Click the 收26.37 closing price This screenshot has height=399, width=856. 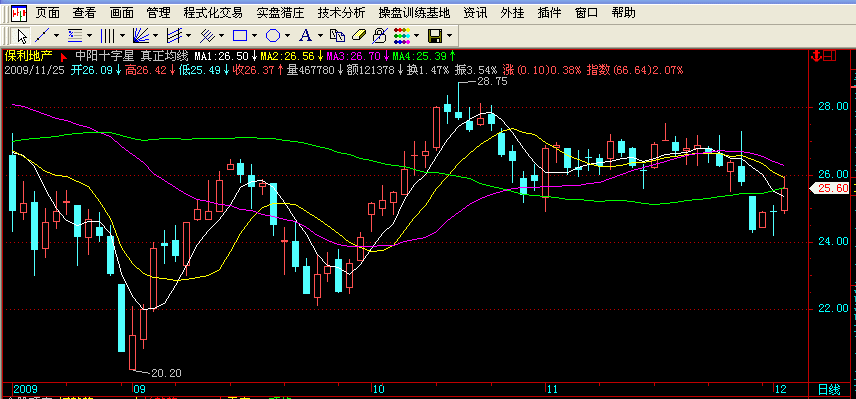(252, 70)
